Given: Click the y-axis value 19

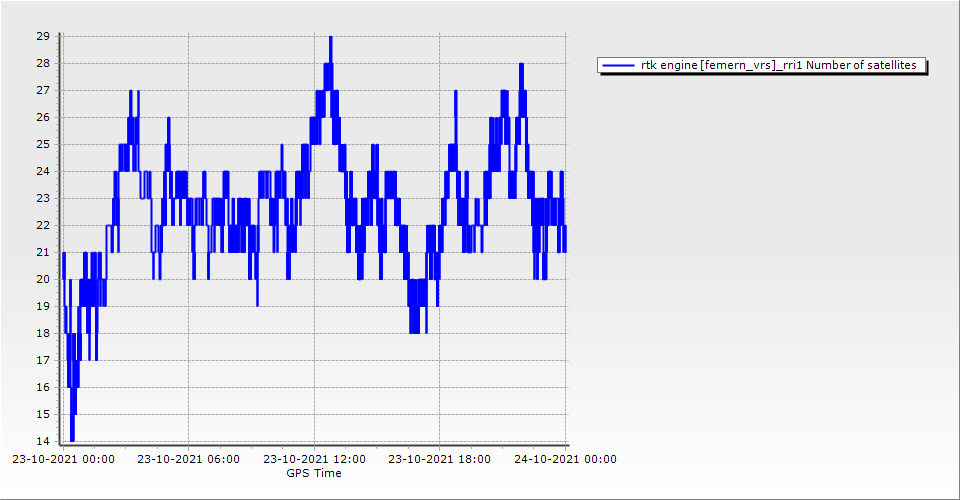Looking at the screenshot, I should pos(43,306).
